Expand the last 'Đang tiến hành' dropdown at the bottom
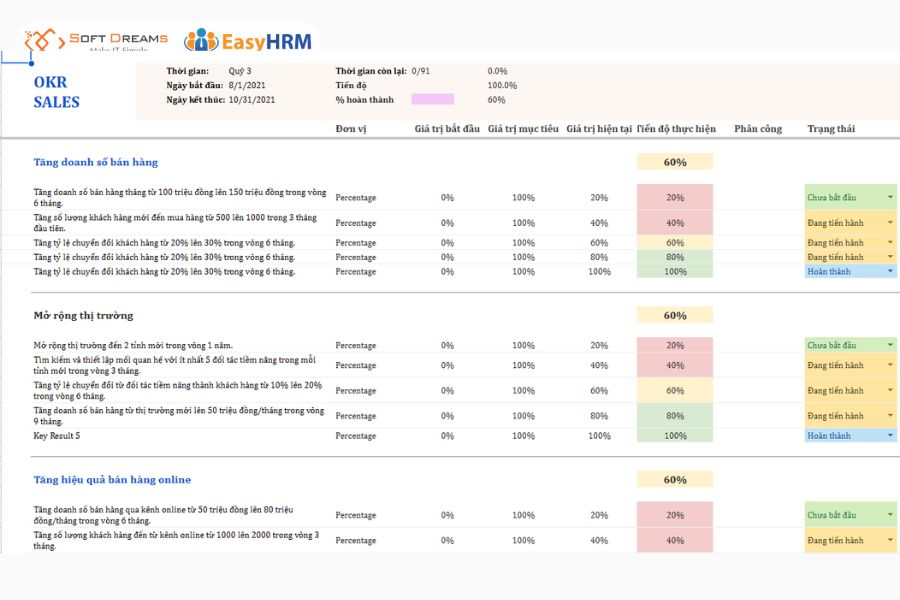The height and width of the screenshot is (600, 900). click(x=890, y=540)
